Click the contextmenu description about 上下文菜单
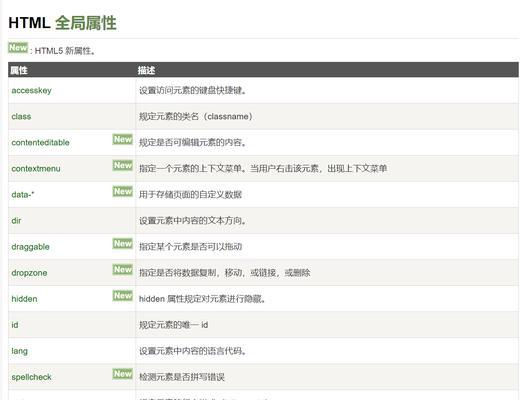Viewport: 522px width, 400px height. (263, 169)
